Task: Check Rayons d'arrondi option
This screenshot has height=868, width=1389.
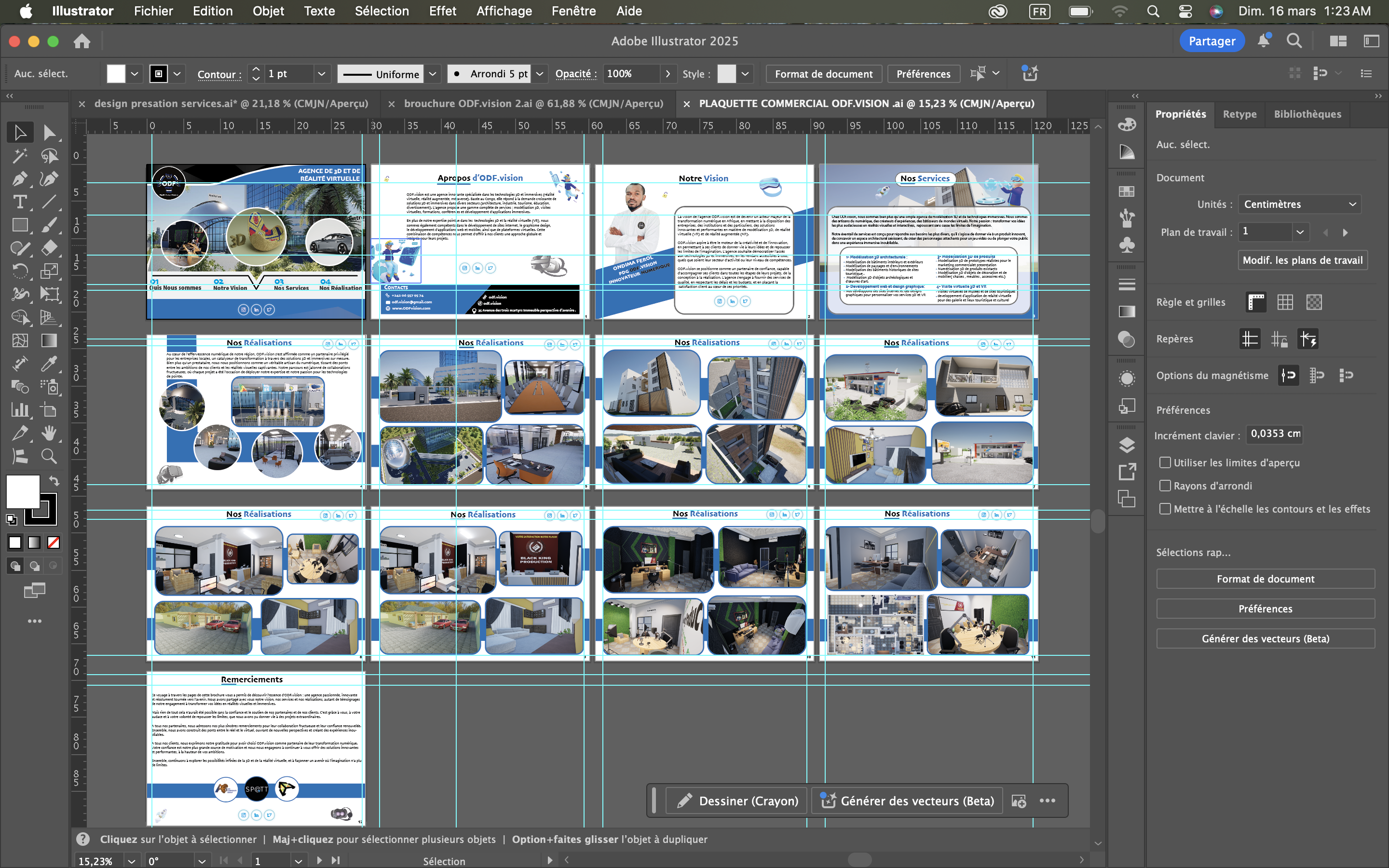Action: pos(1165,486)
